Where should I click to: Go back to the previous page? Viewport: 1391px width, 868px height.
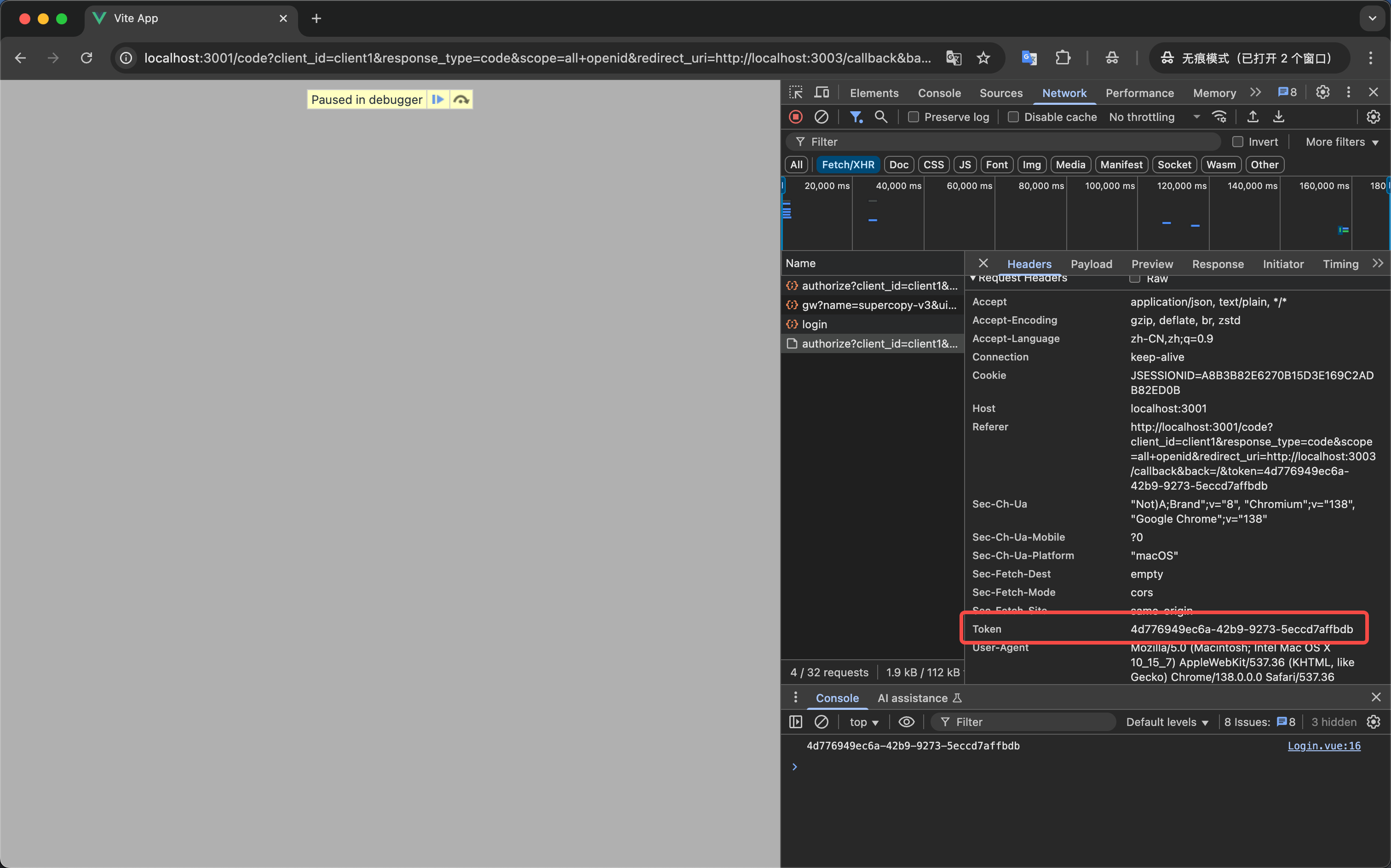click(x=20, y=58)
